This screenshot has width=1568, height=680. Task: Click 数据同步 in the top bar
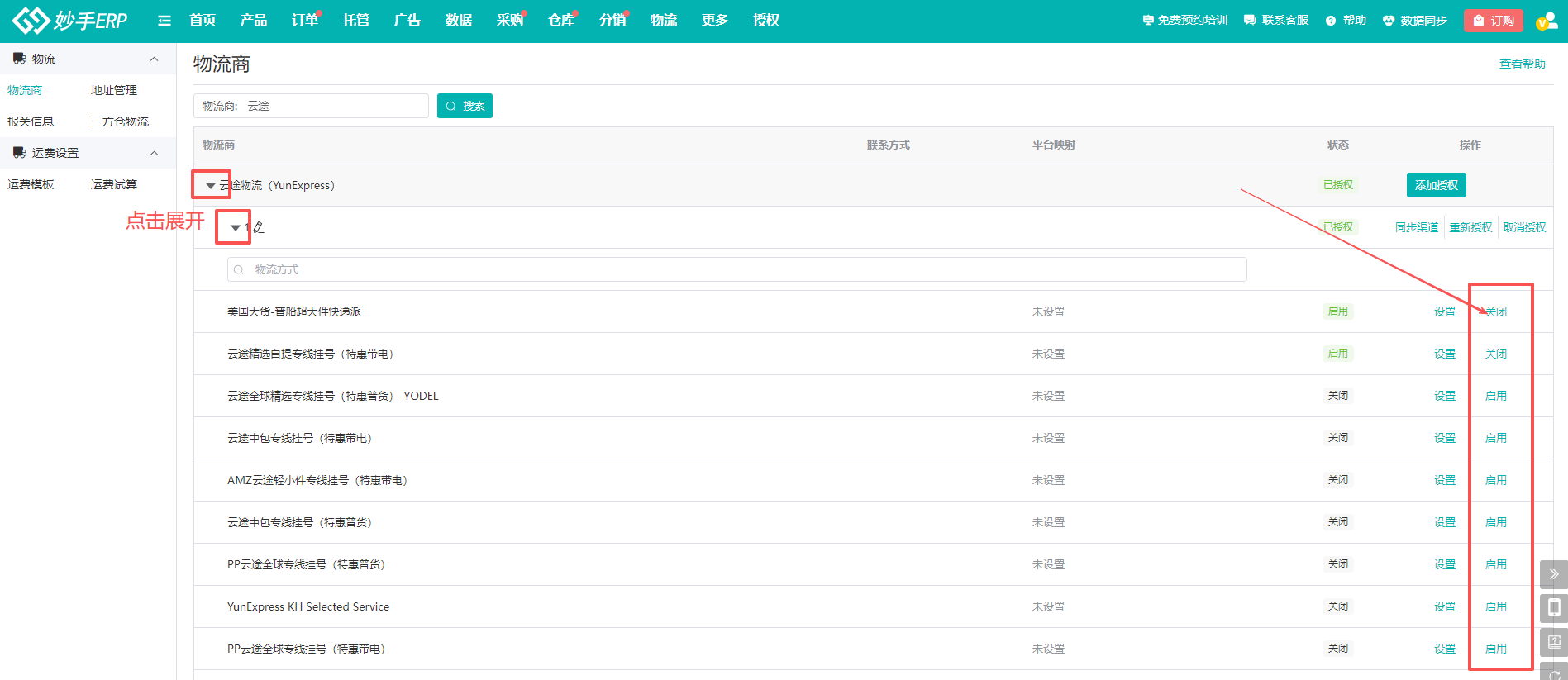coord(1415,21)
